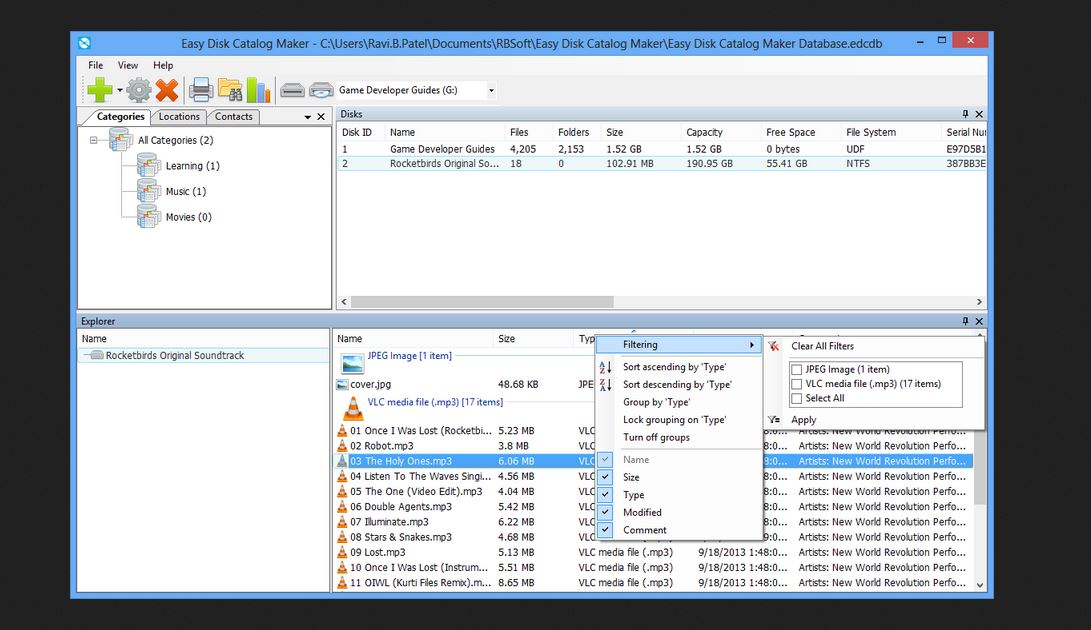Click the cover.jpg file icon
The height and width of the screenshot is (630, 1091).
coord(342,384)
